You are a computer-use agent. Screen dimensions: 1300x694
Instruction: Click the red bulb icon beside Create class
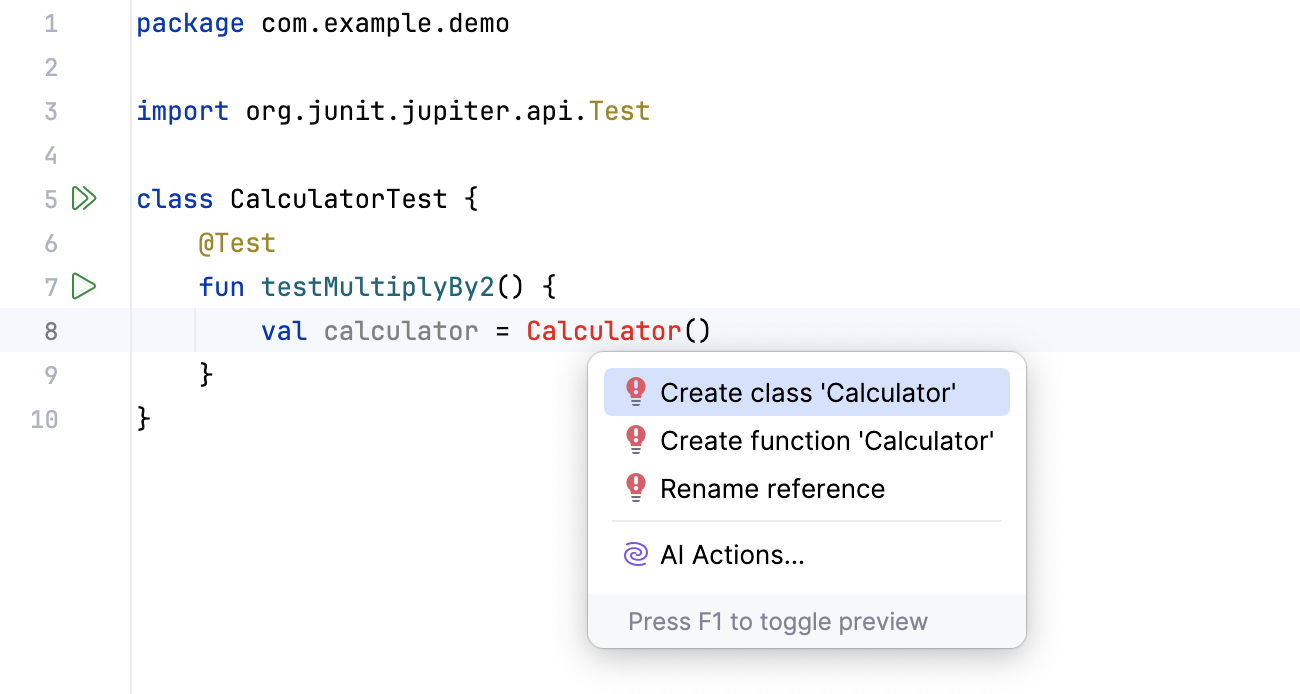tap(635, 393)
